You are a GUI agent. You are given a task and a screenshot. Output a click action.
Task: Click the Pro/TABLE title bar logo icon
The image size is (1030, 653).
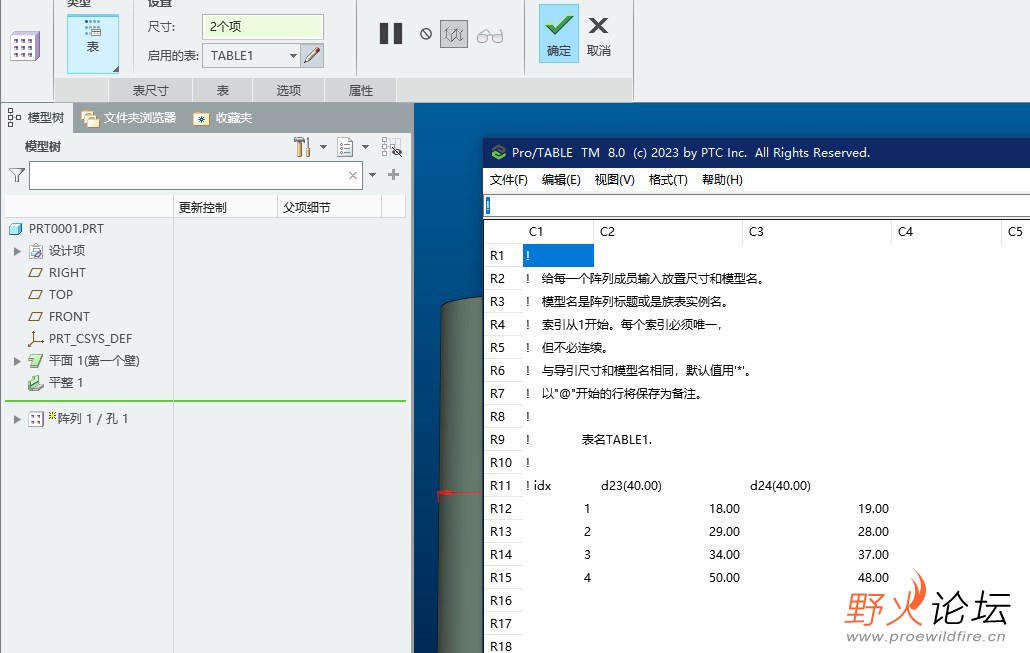499,153
